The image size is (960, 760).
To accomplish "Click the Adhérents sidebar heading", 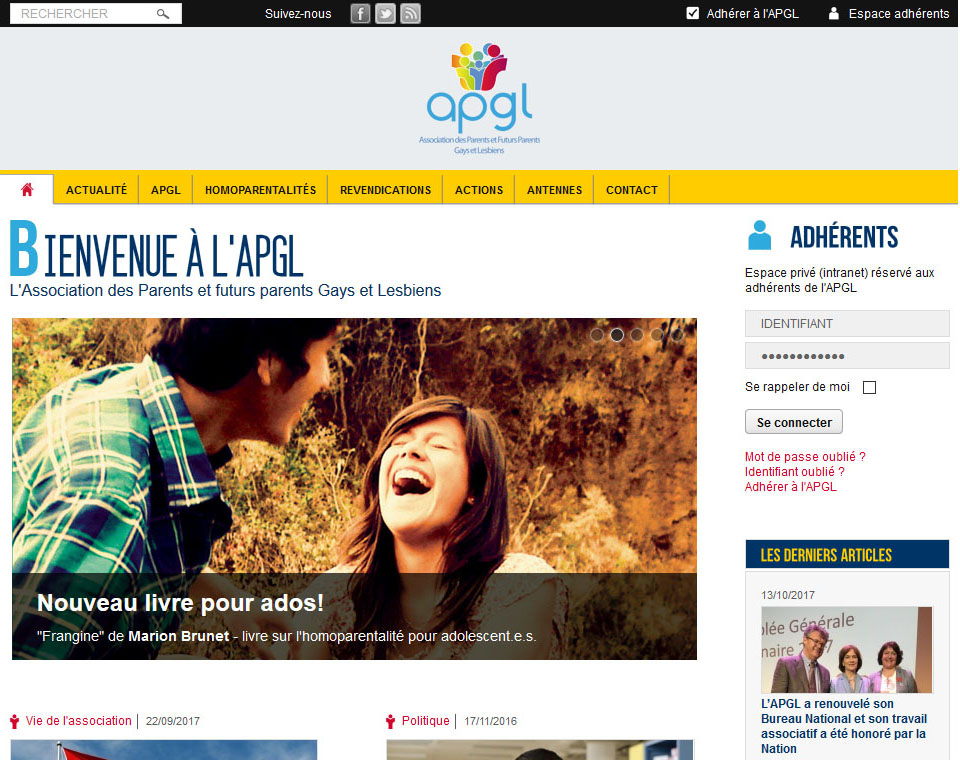I will point(844,237).
